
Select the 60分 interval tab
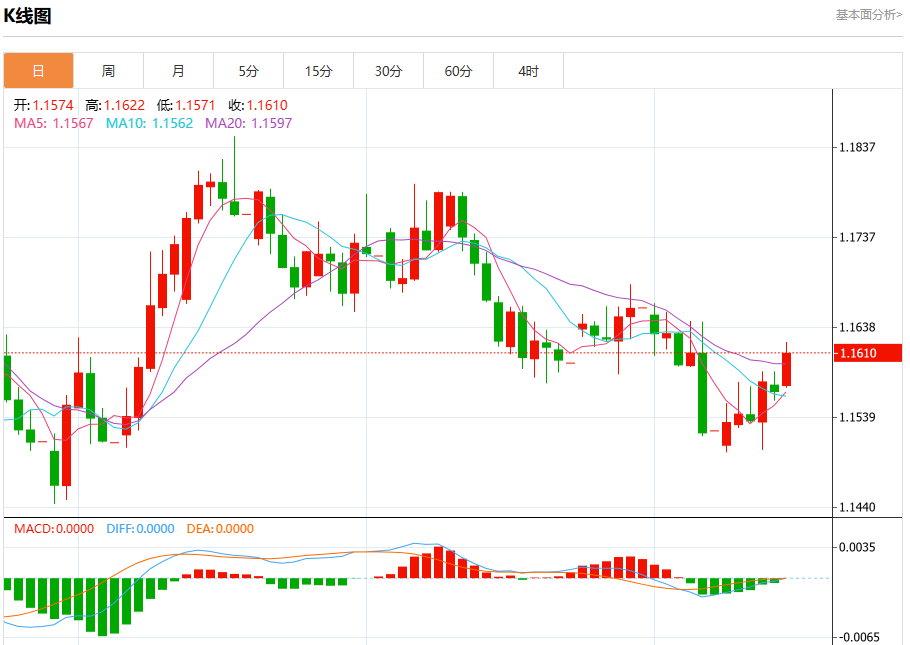[x=458, y=71]
